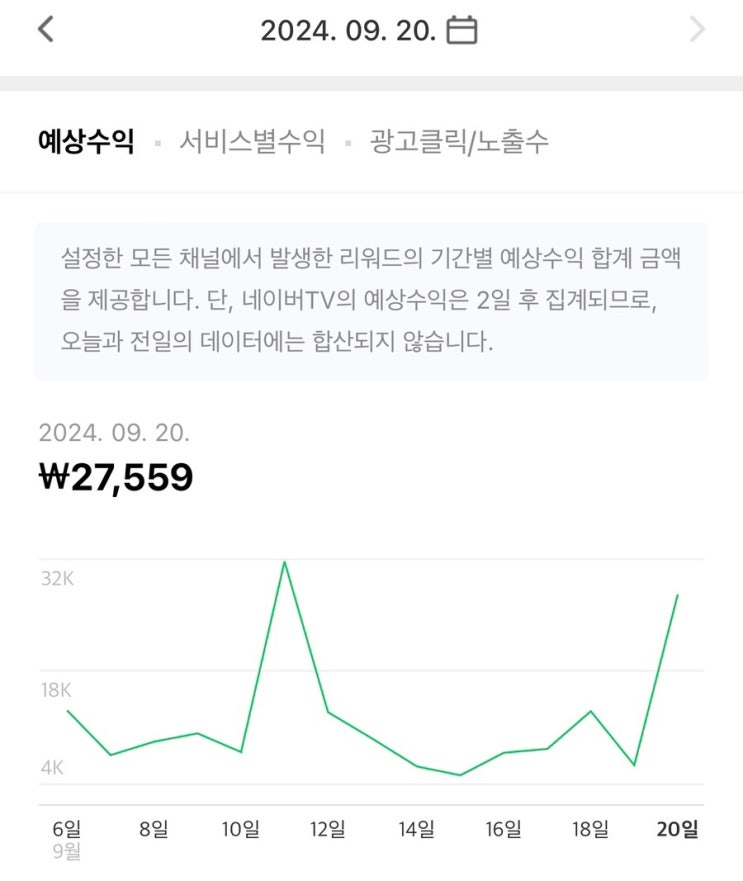Open the 광고클릭/노출수 tab
Image resolution: width=743 pixels, height=881 pixels.
[x=459, y=142]
